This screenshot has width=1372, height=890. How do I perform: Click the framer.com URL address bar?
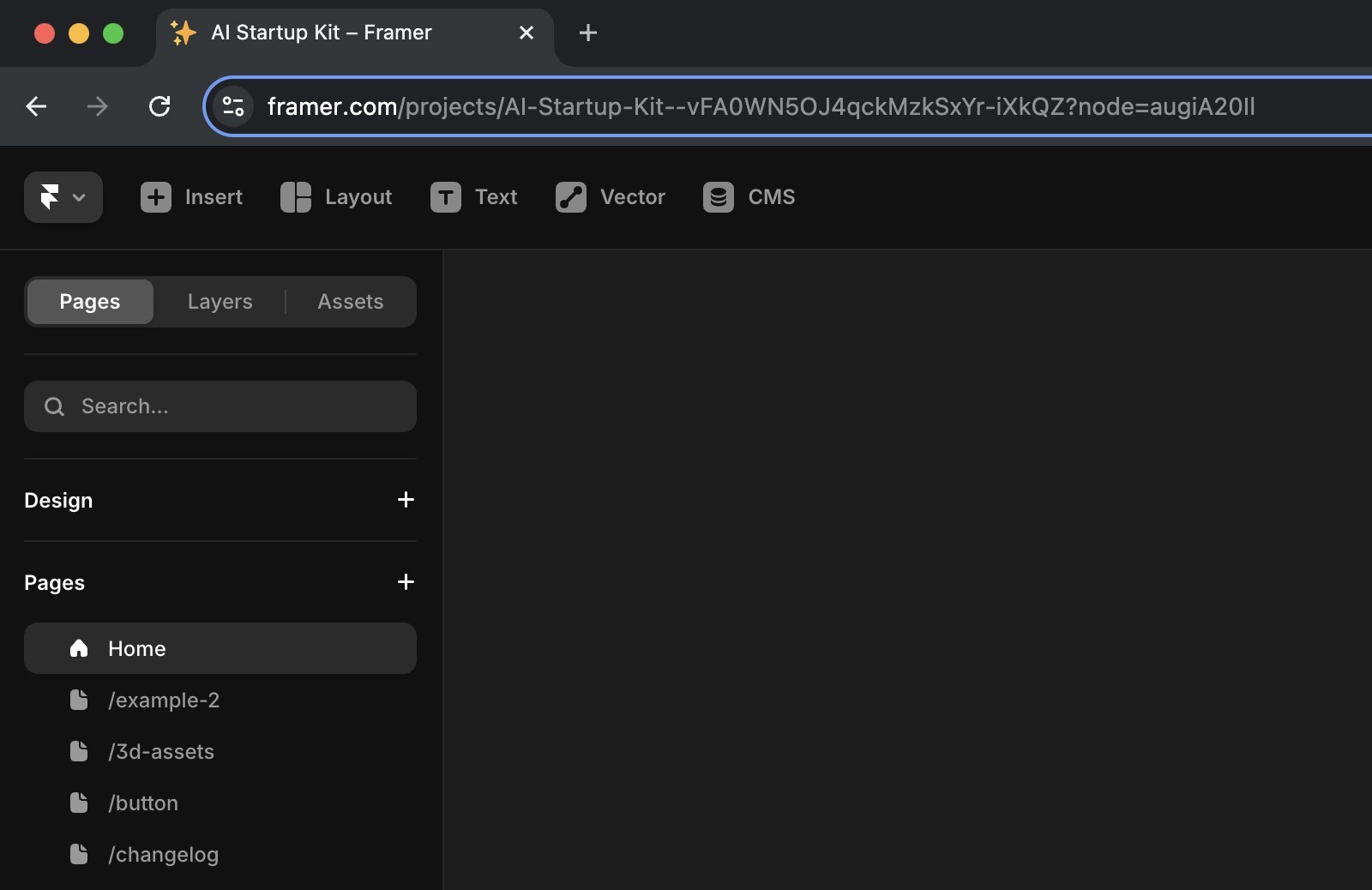[x=789, y=106]
